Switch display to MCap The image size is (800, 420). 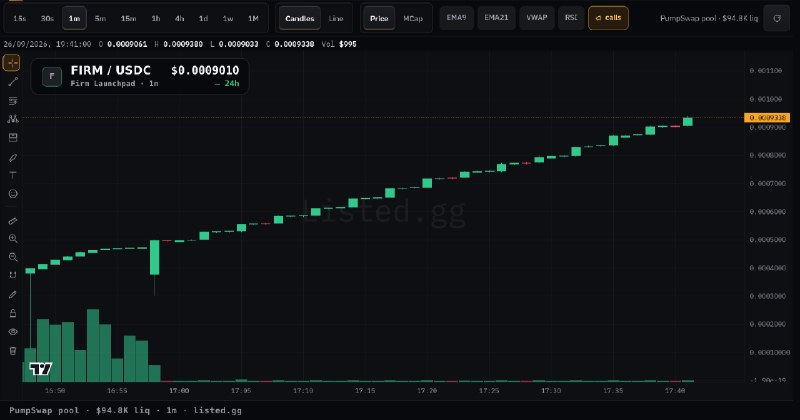tap(413, 18)
